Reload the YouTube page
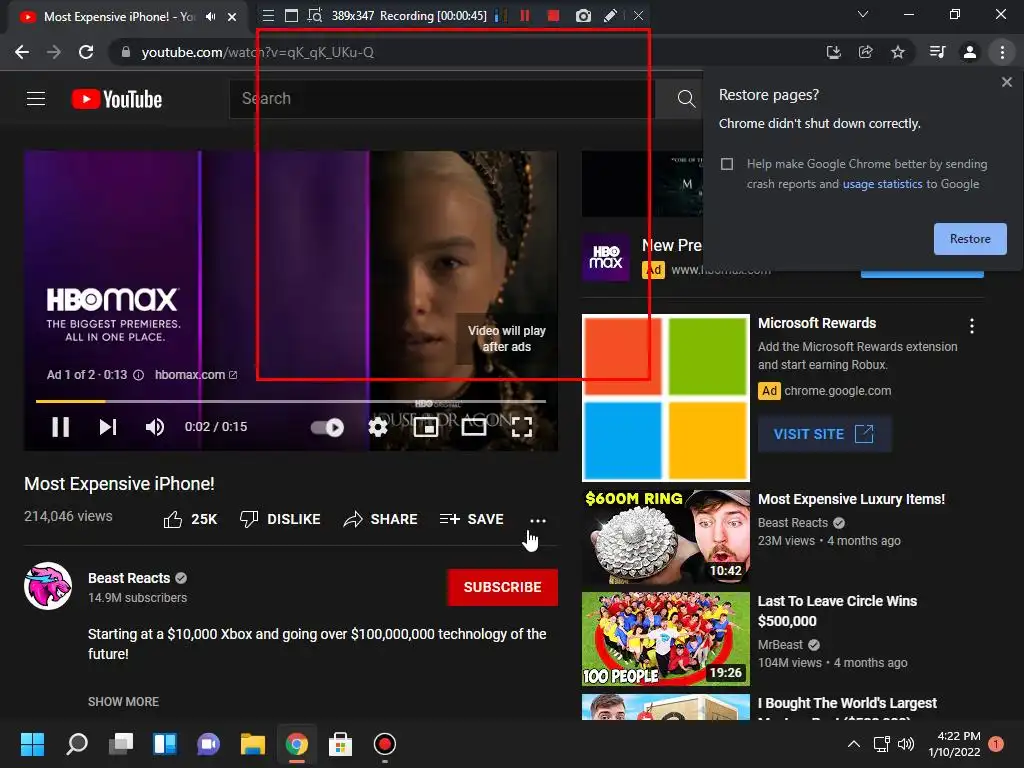Screen dimensions: 1024x768 pos(86,52)
